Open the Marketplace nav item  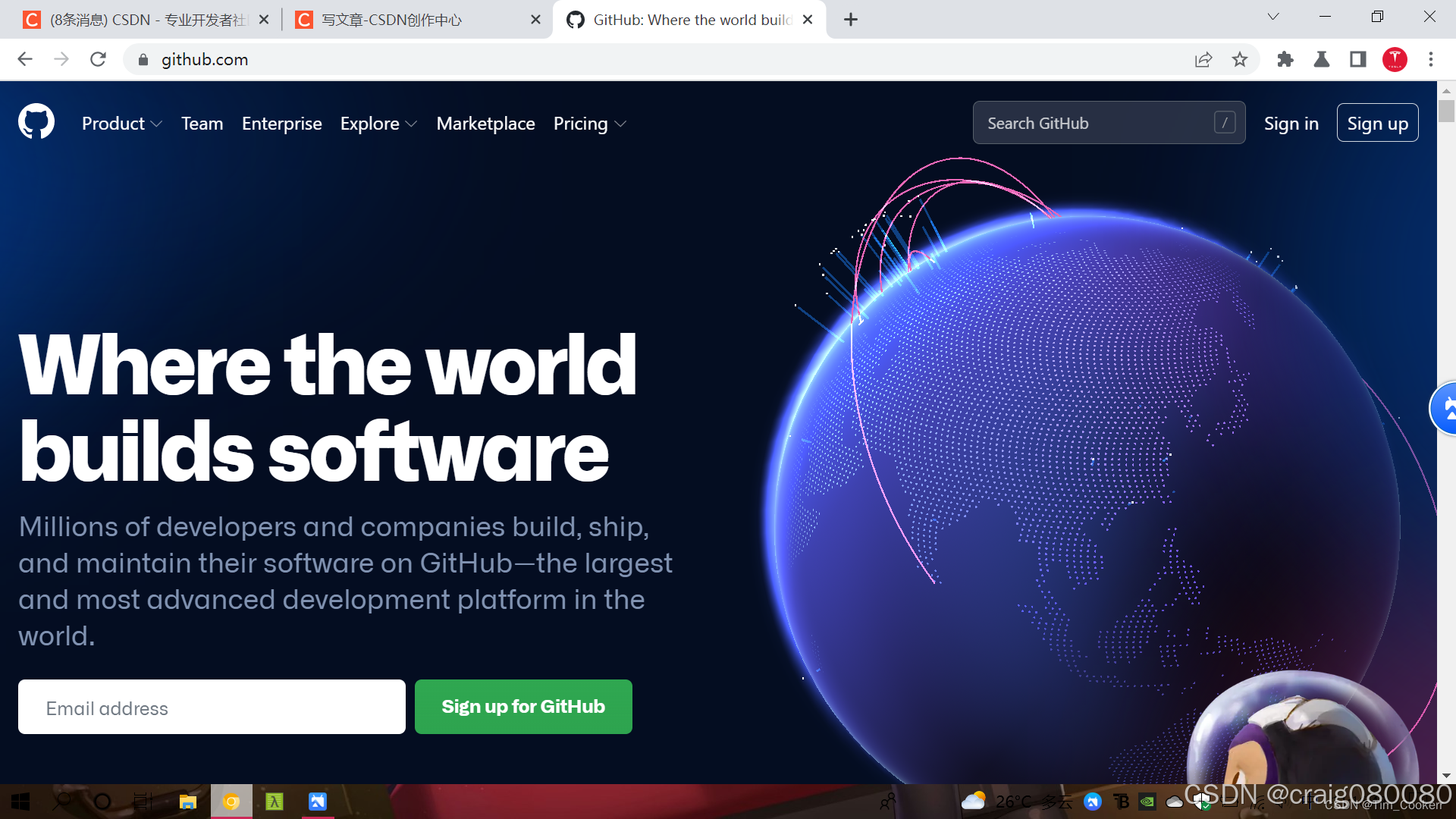485,124
